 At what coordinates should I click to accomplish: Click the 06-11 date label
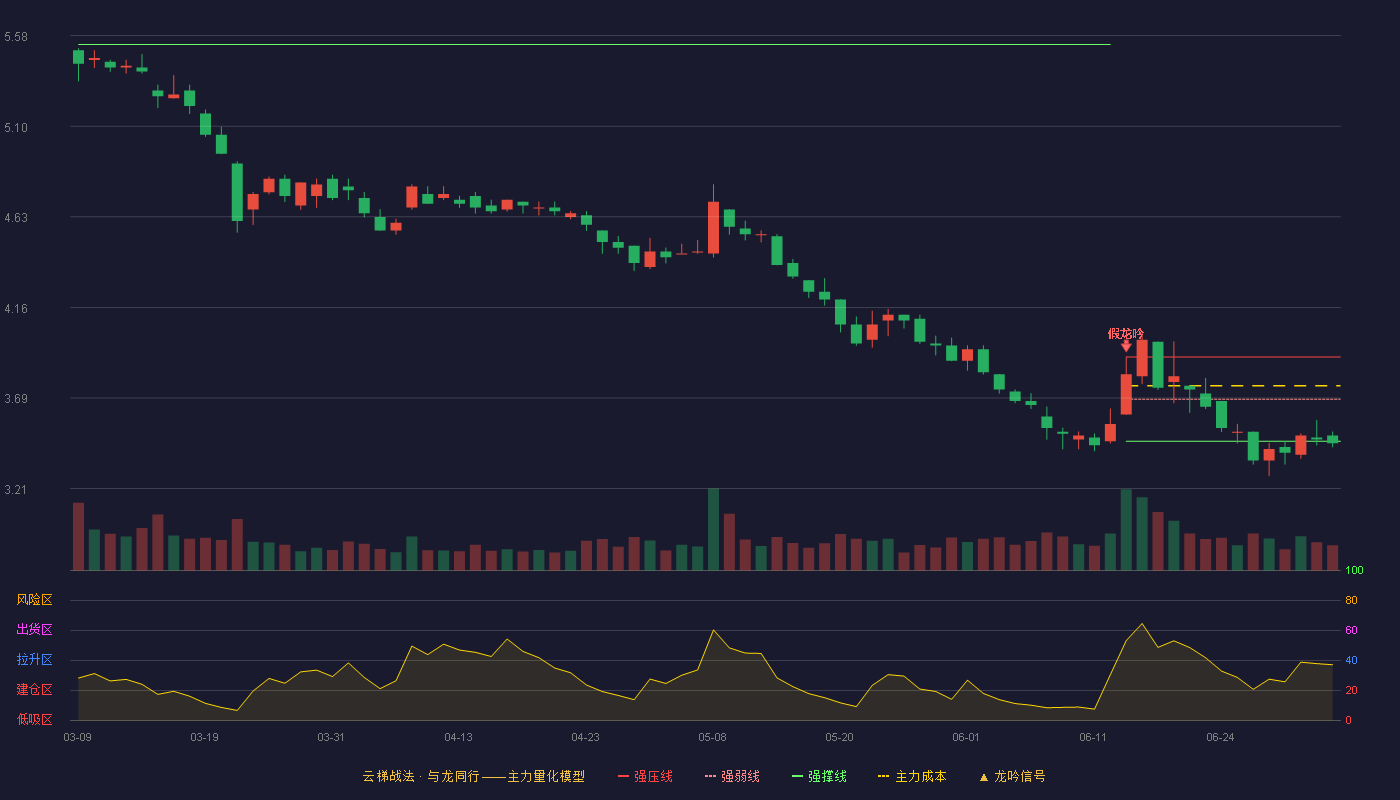click(1093, 737)
